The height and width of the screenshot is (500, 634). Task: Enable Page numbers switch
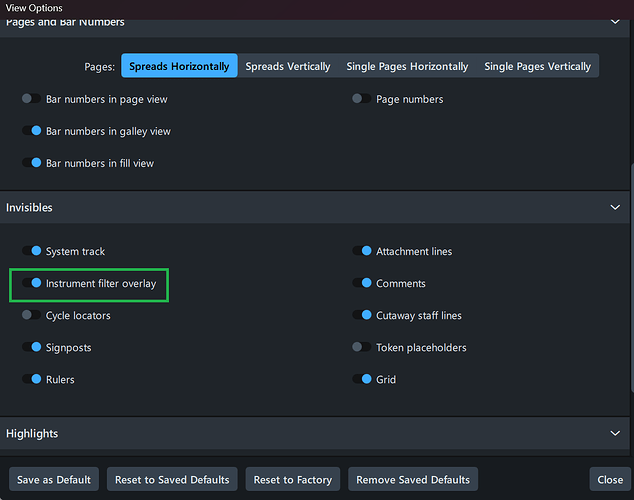(362, 99)
